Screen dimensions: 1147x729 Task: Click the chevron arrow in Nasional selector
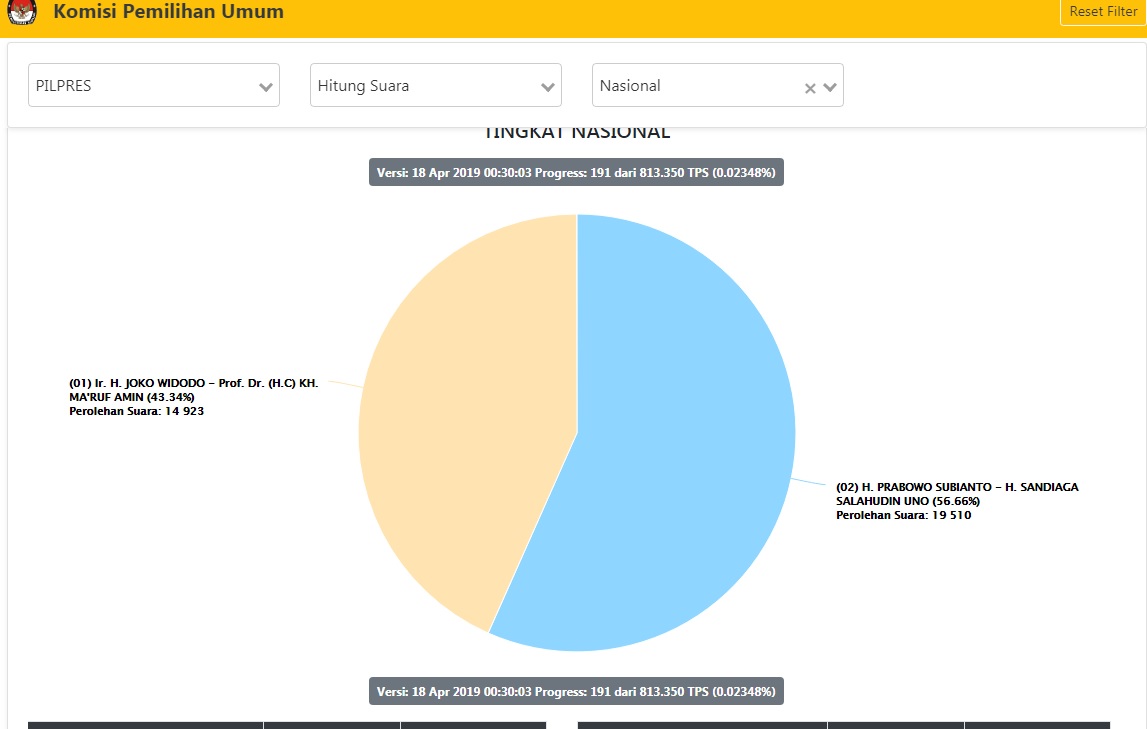click(x=830, y=87)
